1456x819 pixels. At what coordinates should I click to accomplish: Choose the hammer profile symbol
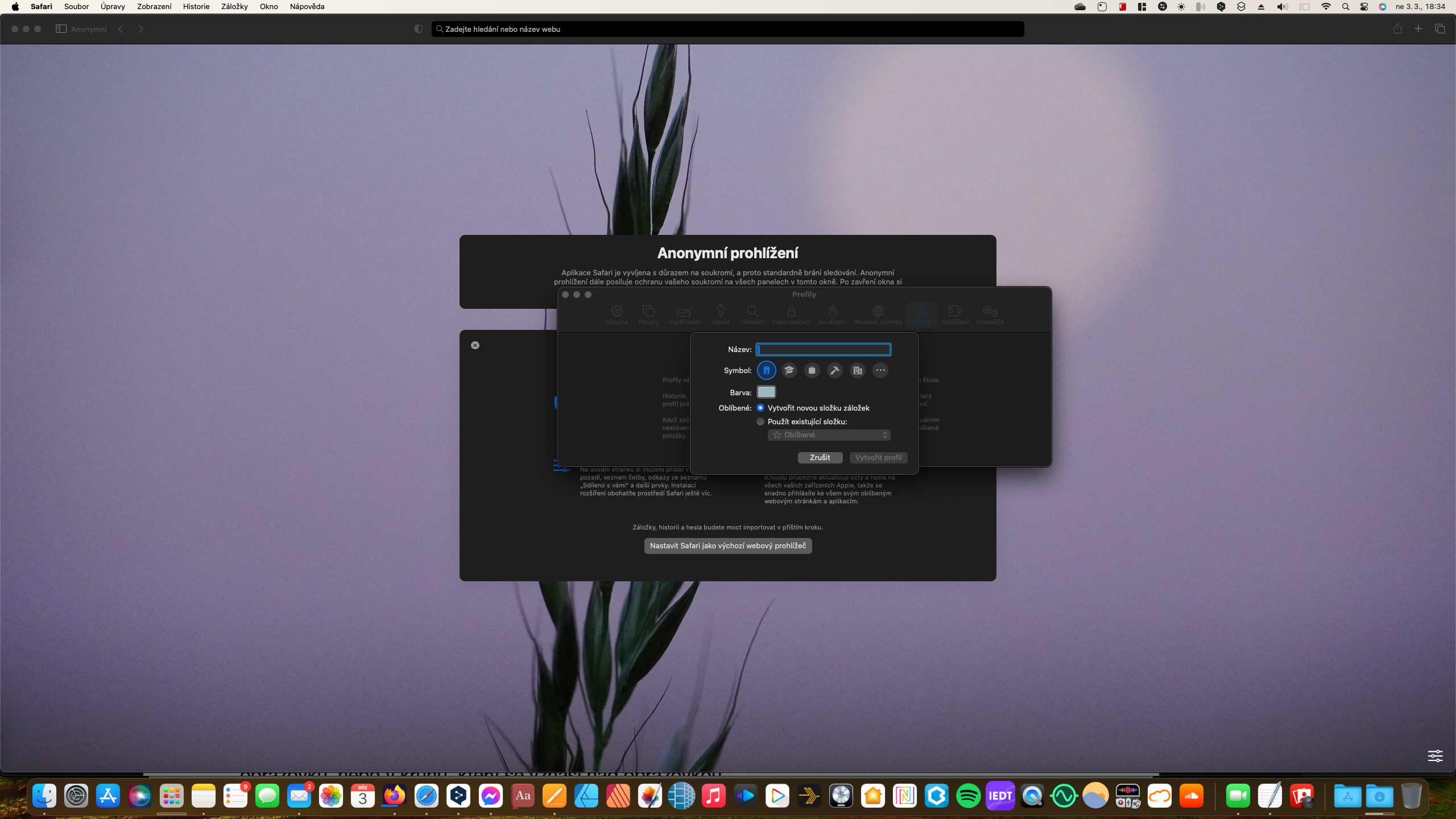(834, 370)
